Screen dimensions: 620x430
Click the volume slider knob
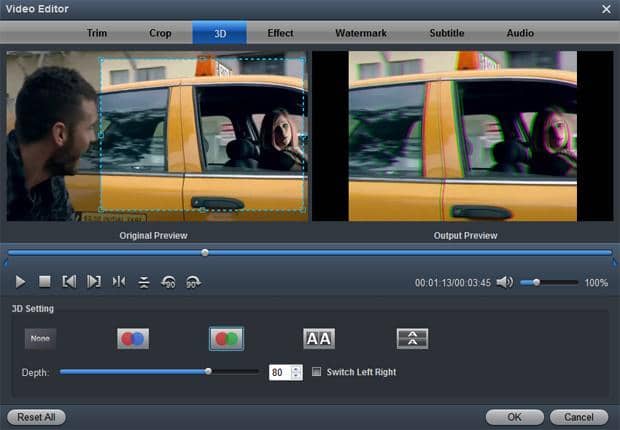pos(537,282)
